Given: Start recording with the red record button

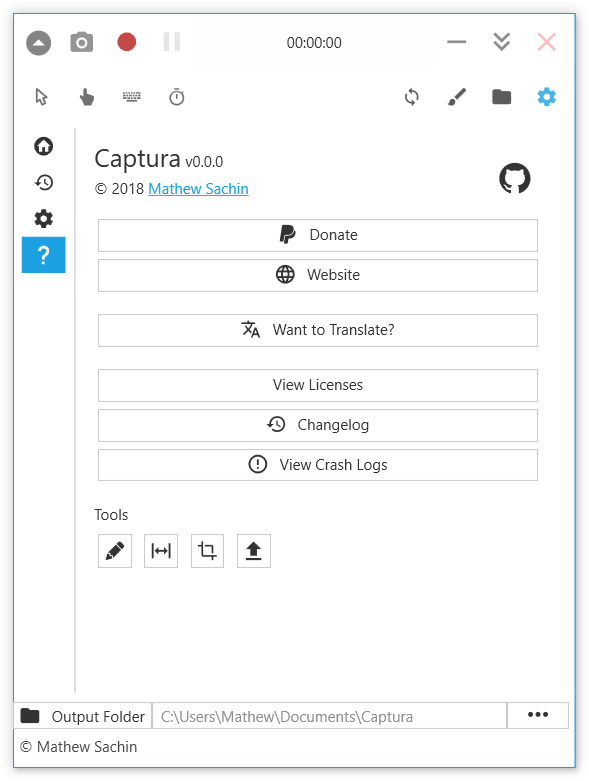Looking at the screenshot, I should [x=126, y=42].
